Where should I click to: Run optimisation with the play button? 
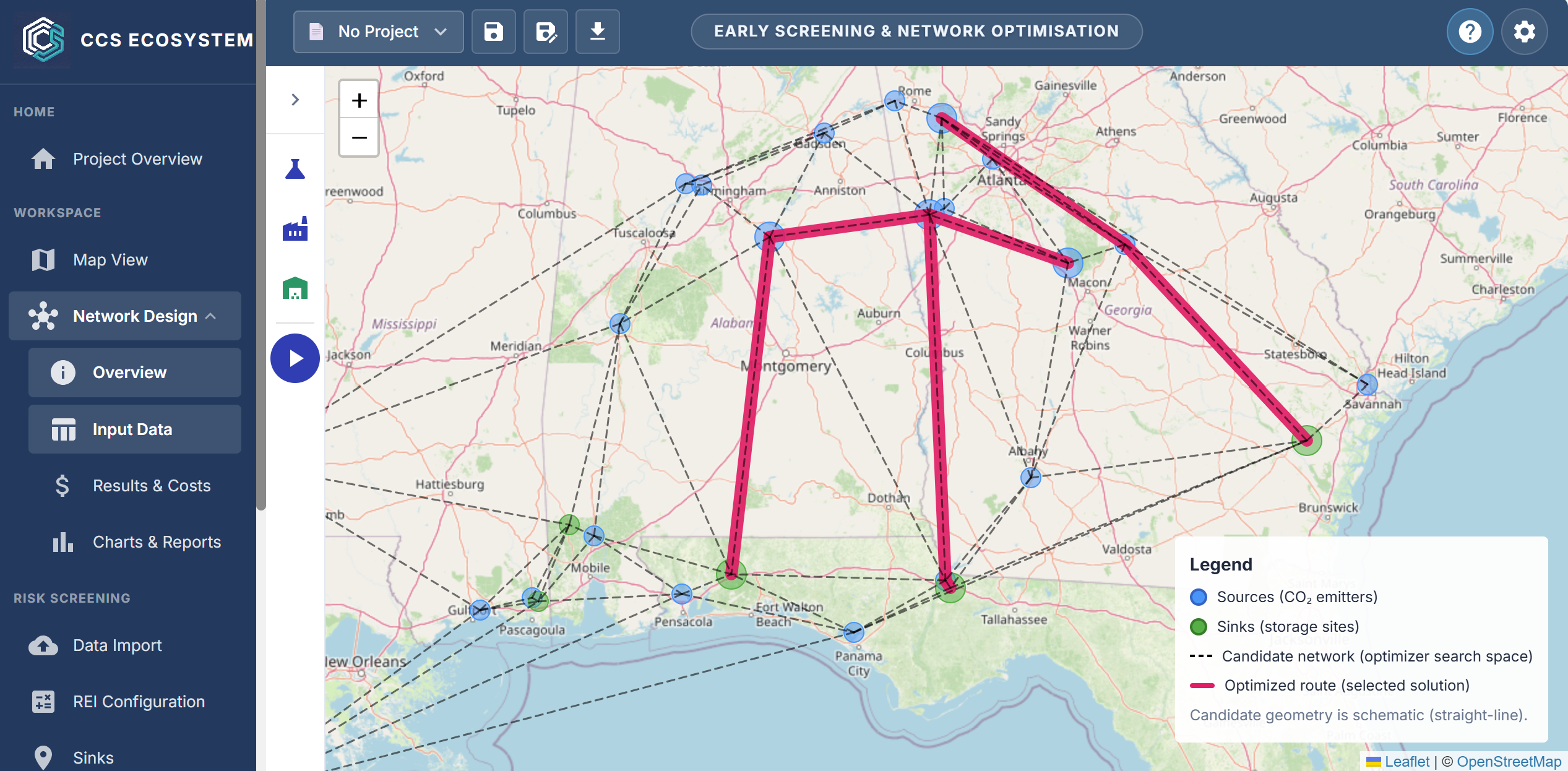[295, 358]
